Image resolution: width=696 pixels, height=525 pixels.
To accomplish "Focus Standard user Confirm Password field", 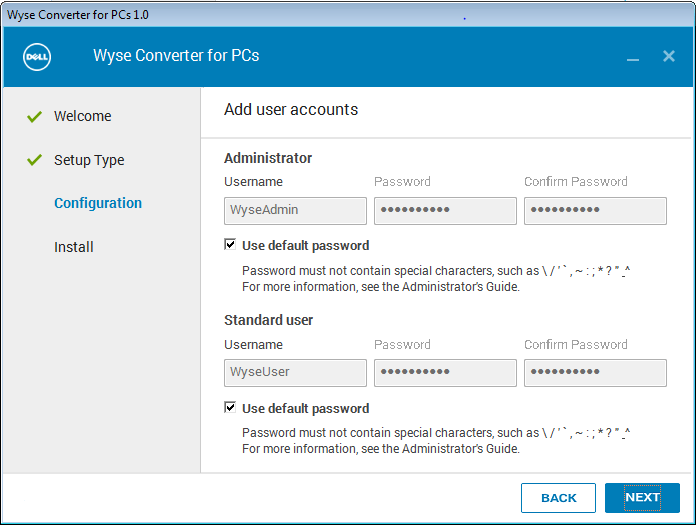I will pos(595,373).
